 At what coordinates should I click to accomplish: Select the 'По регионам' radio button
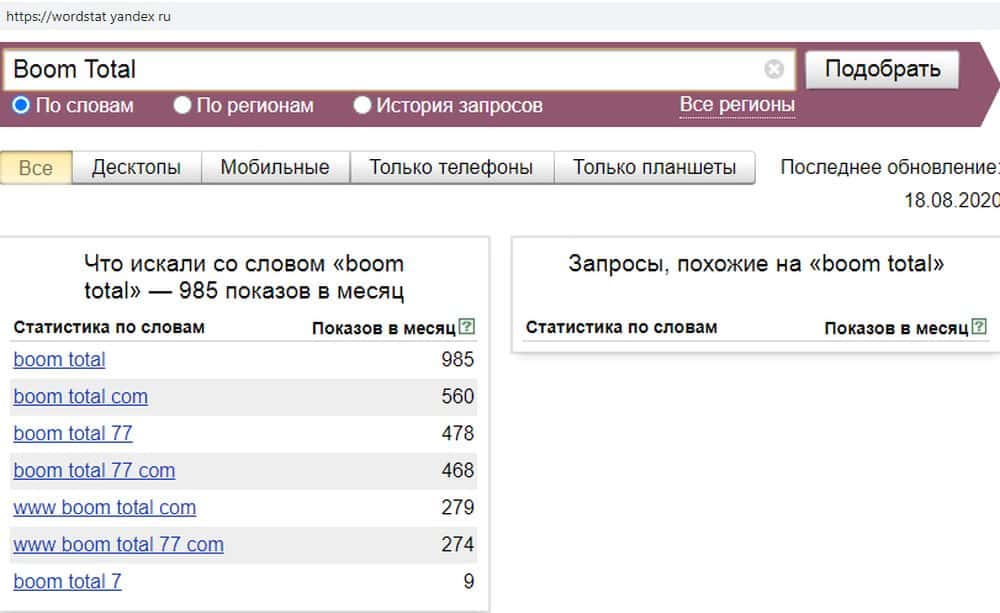[182, 105]
